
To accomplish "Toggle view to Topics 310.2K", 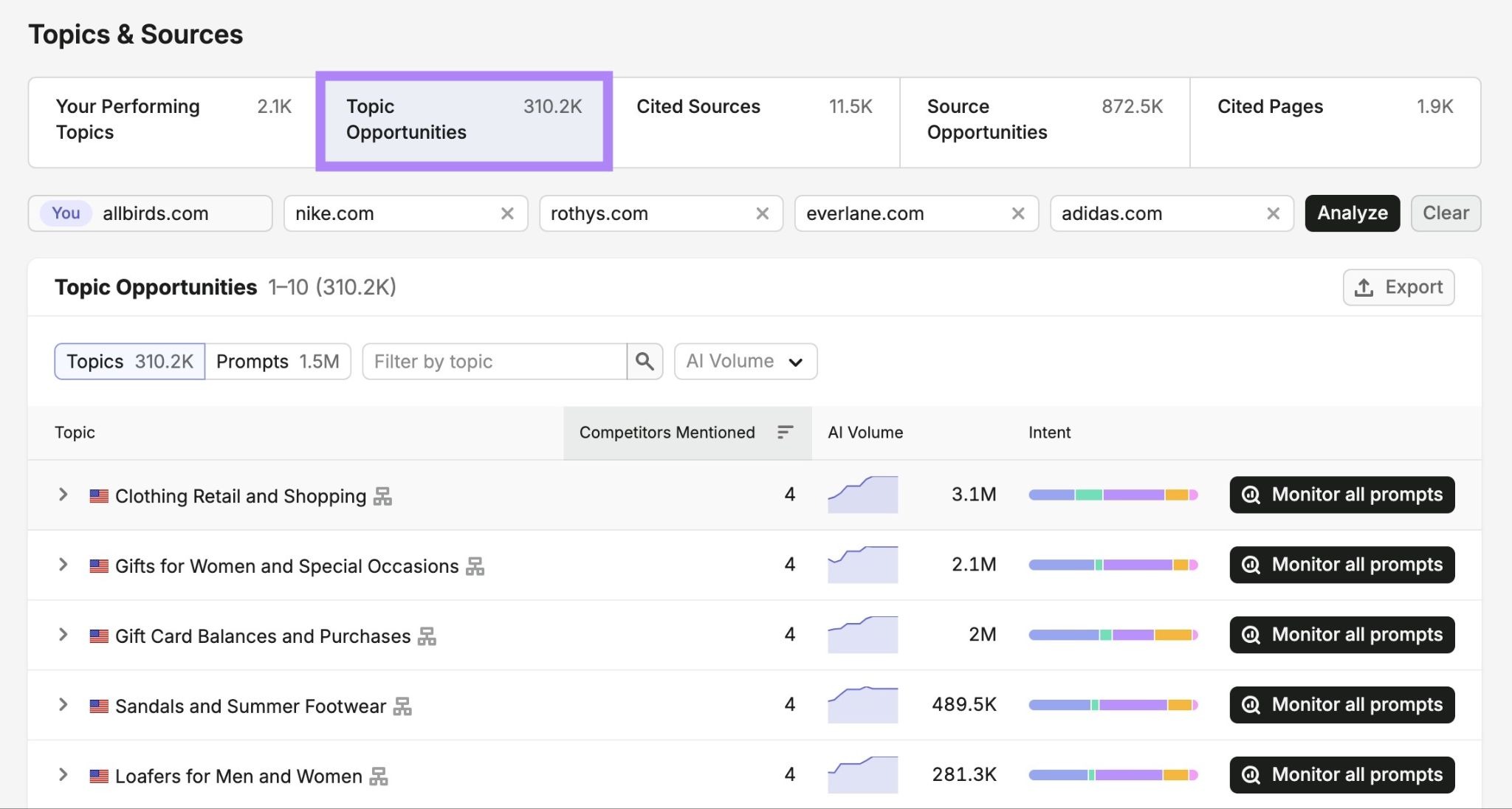I will (130, 362).
